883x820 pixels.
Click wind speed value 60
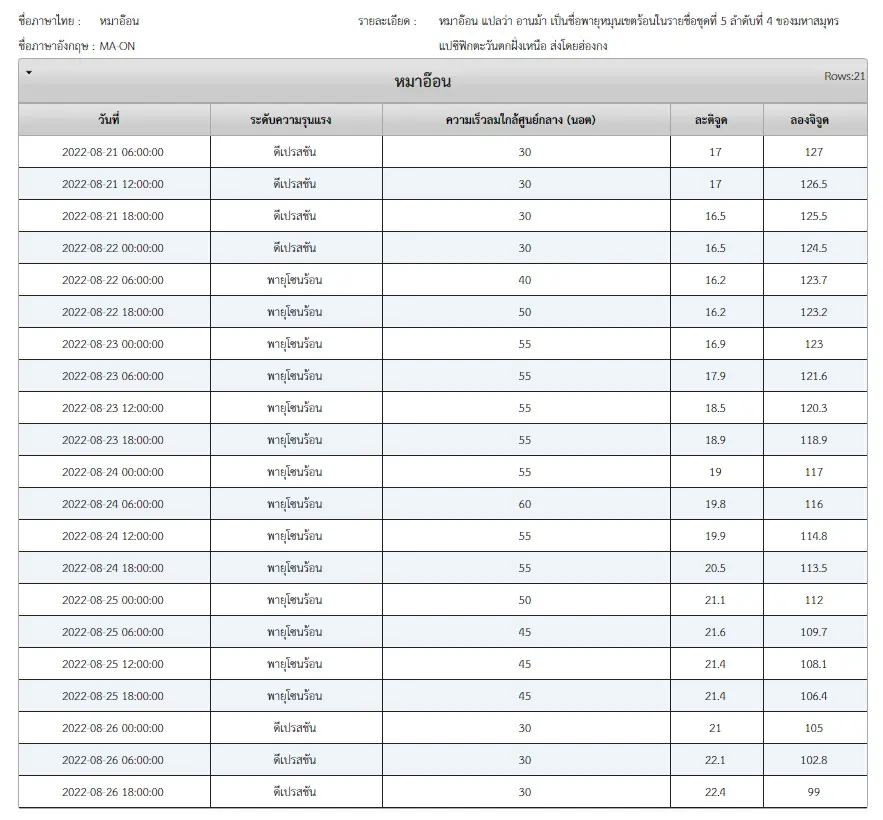coord(525,504)
